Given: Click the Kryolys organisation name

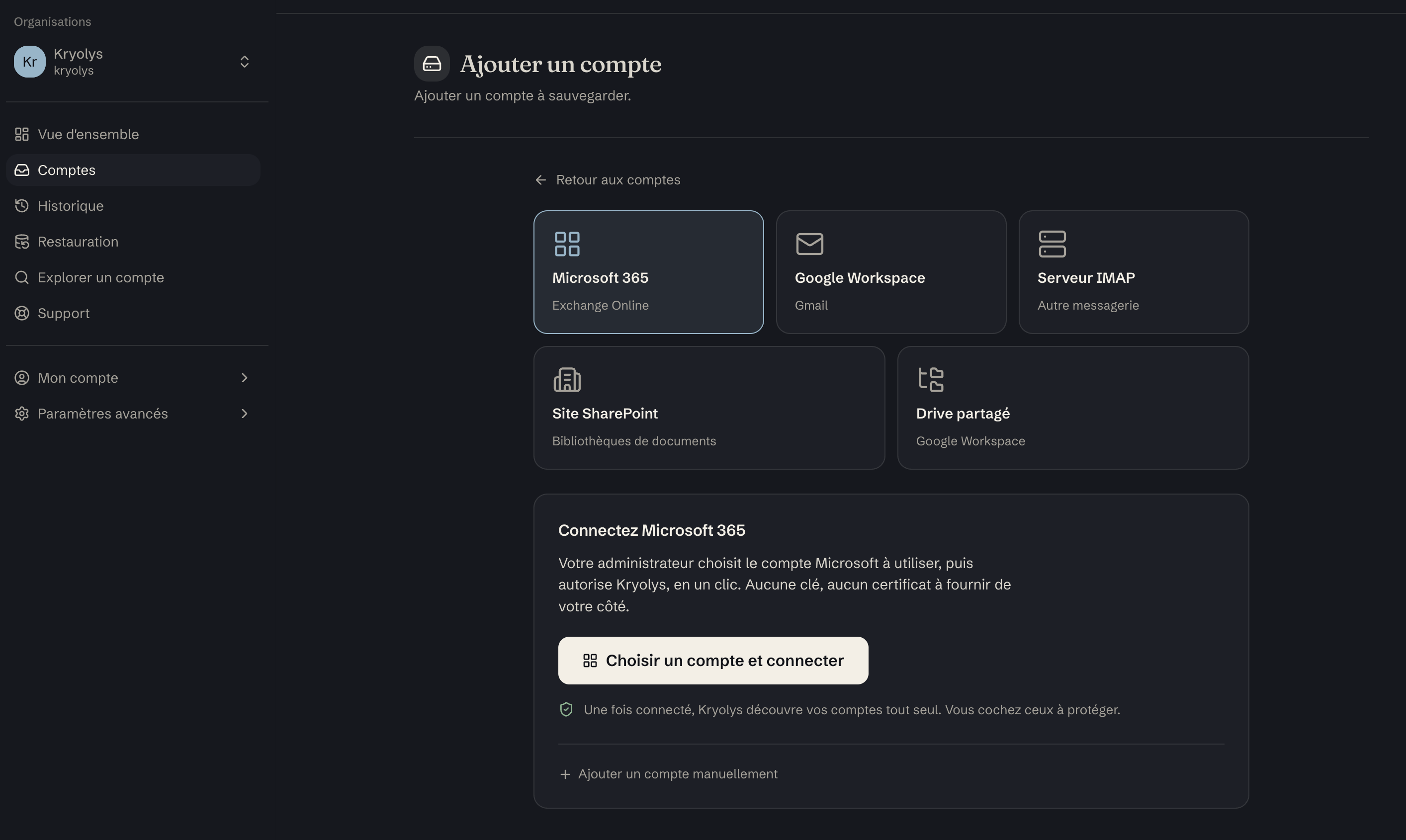Looking at the screenshot, I should (78, 54).
